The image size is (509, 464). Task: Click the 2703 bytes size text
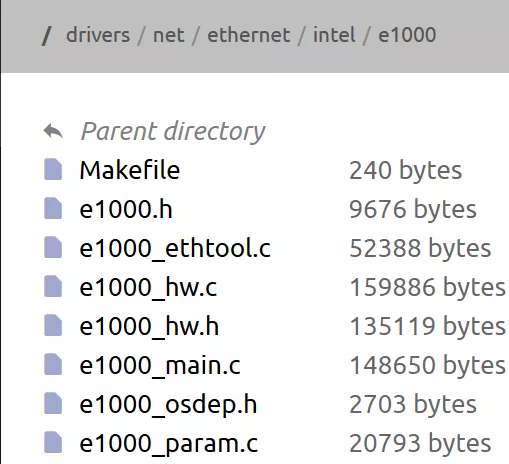point(413,404)
